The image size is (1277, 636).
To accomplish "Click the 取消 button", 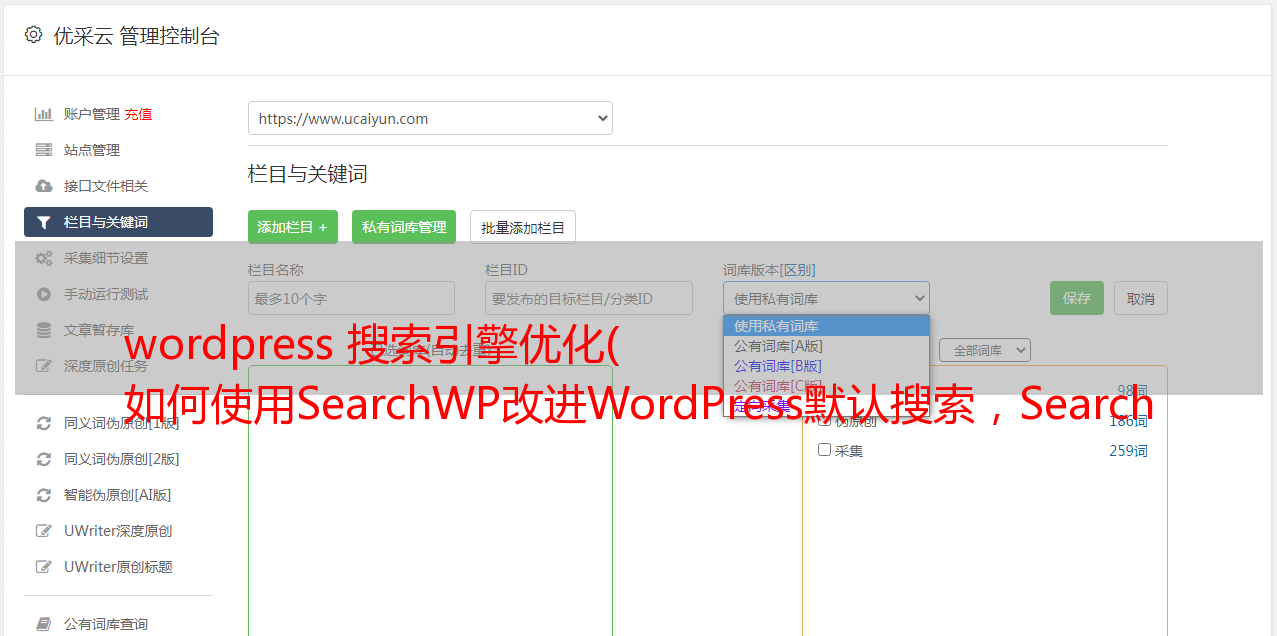I will coord(1141,298).
